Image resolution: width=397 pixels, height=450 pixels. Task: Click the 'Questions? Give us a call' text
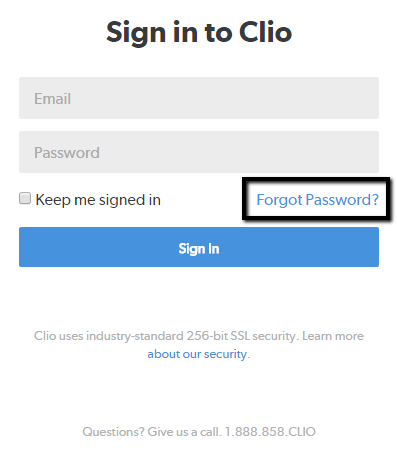(x=152, y=432)
